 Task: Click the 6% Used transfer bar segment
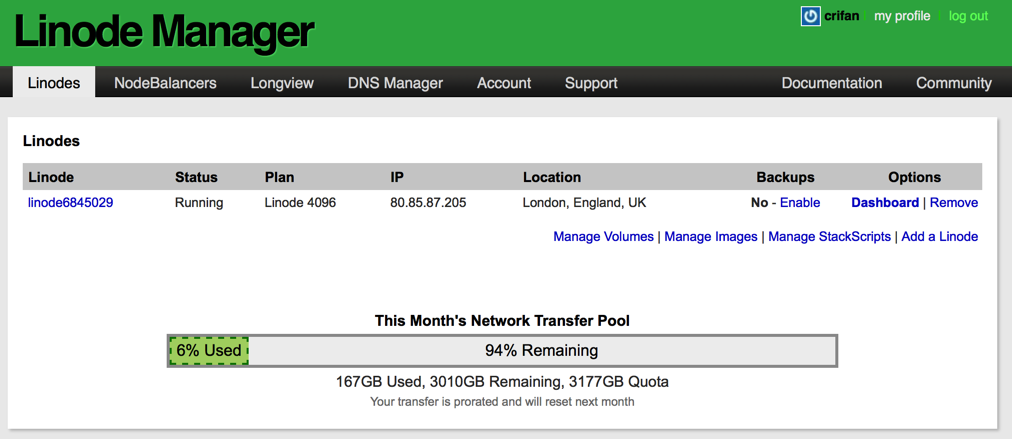point(208,351)
